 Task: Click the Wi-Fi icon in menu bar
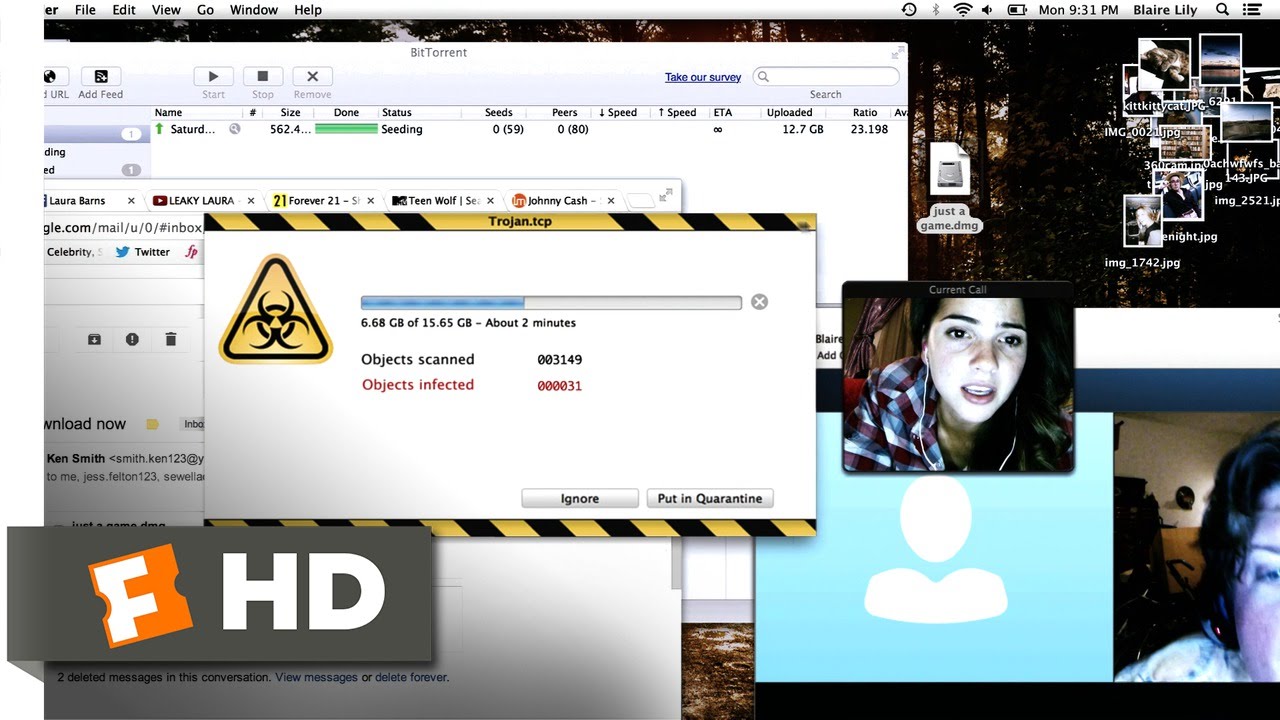coord(963,9)
